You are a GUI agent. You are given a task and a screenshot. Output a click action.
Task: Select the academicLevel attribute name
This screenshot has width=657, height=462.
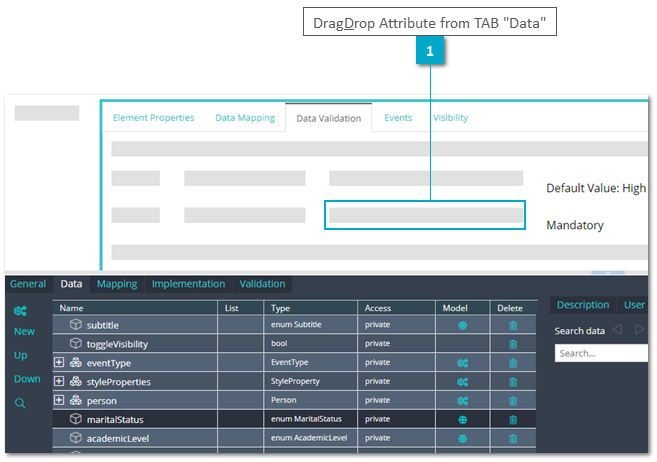click(x=118, y=439)
